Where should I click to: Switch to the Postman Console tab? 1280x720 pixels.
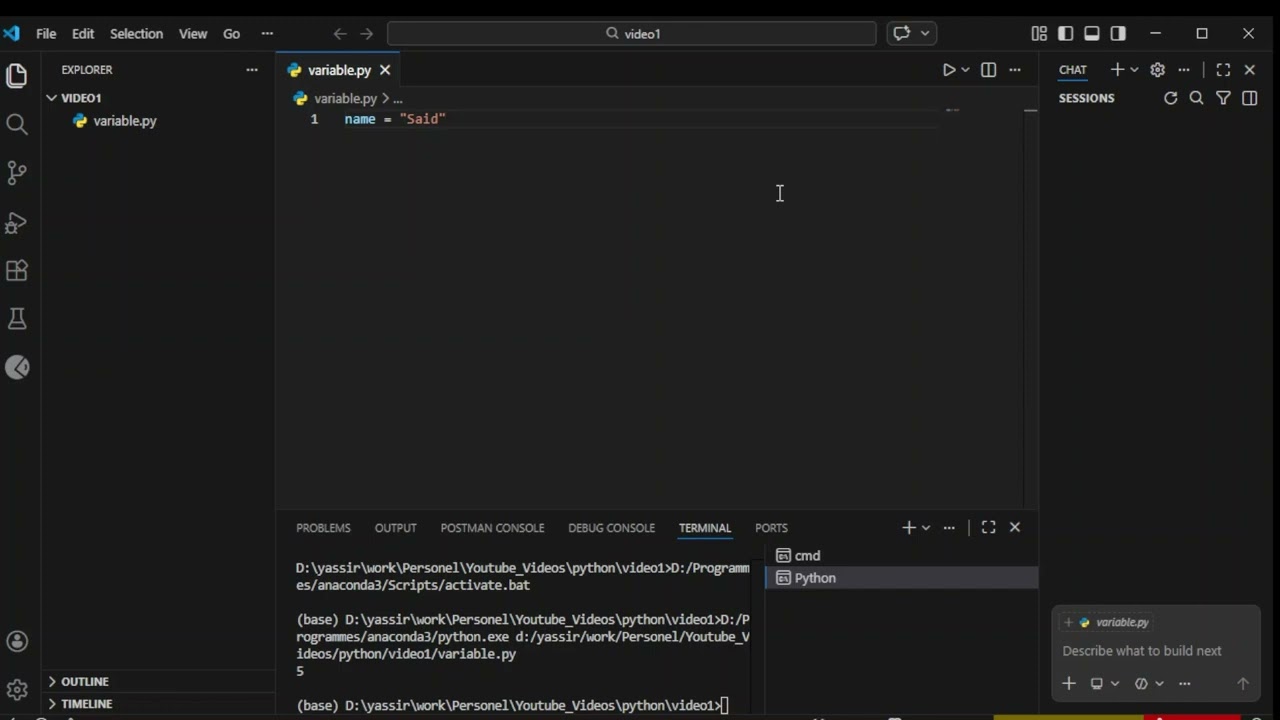tap(492, 528)
